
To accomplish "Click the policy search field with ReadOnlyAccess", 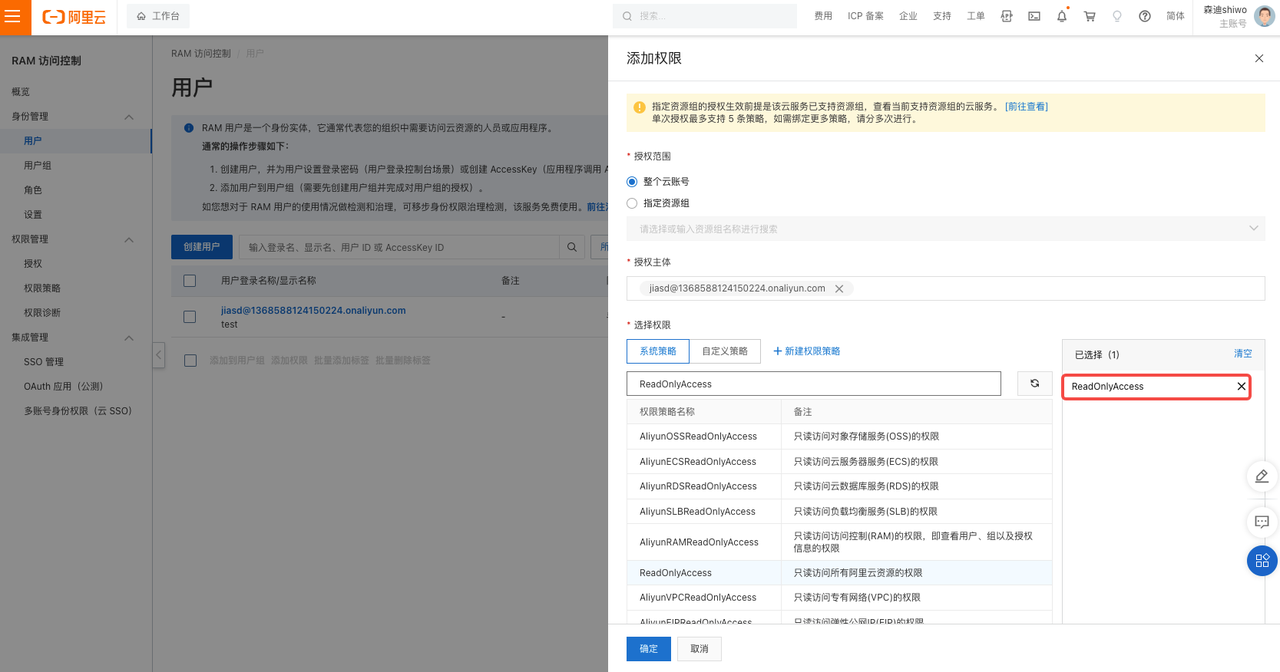I will (814, 384).
